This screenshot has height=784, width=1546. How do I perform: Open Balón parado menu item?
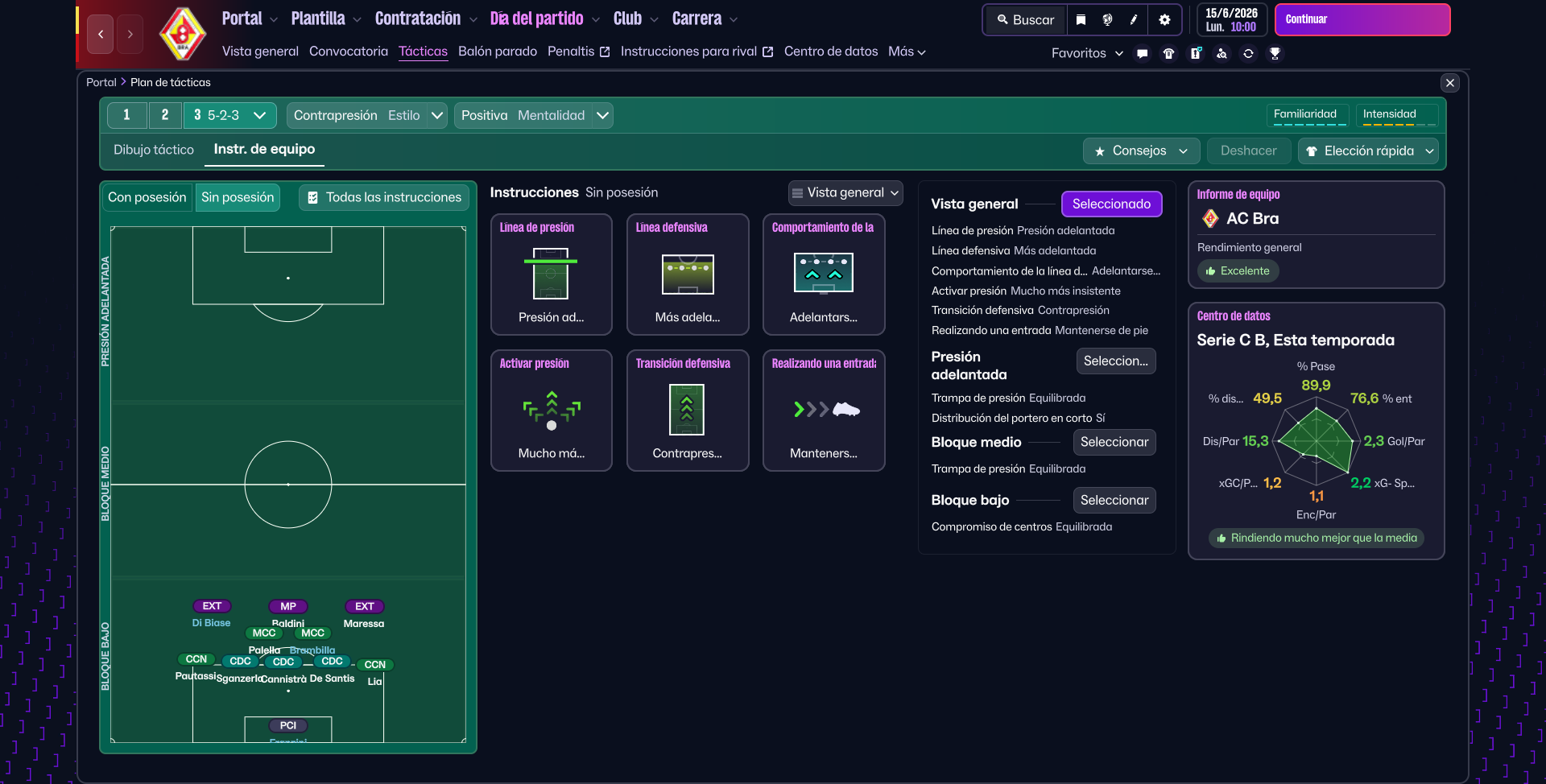click(x=497, y=52)
